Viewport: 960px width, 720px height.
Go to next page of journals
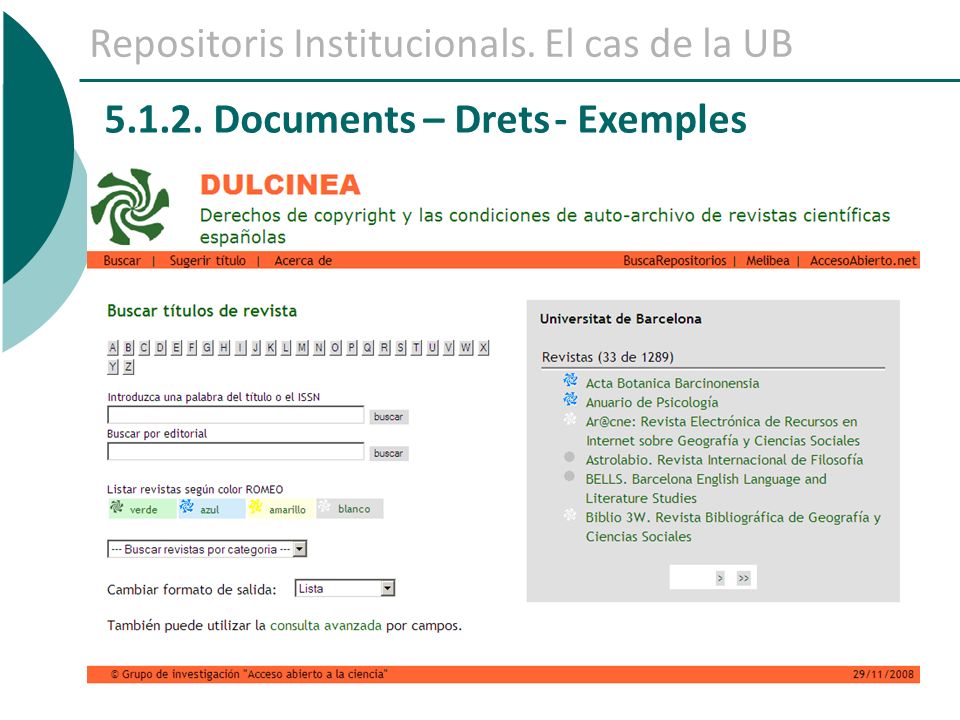click(x=720, y=578)
